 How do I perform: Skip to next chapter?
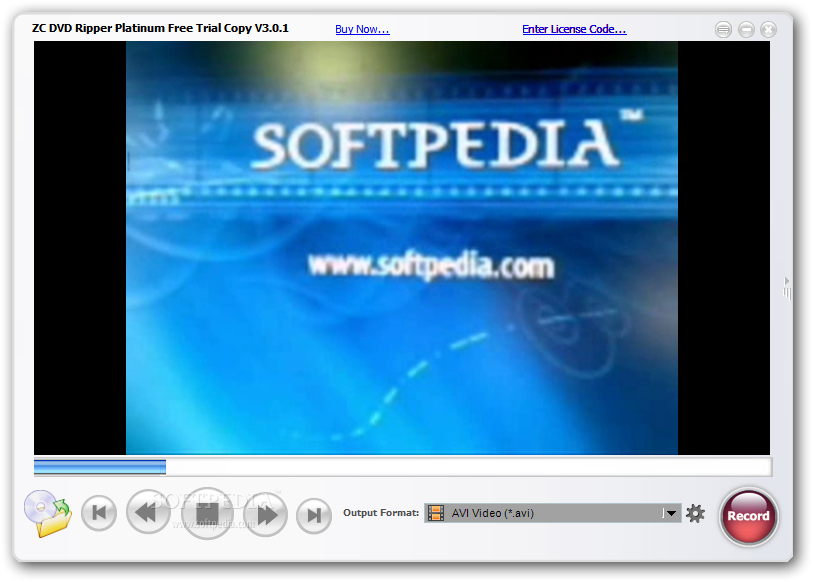tap(314, 516)
